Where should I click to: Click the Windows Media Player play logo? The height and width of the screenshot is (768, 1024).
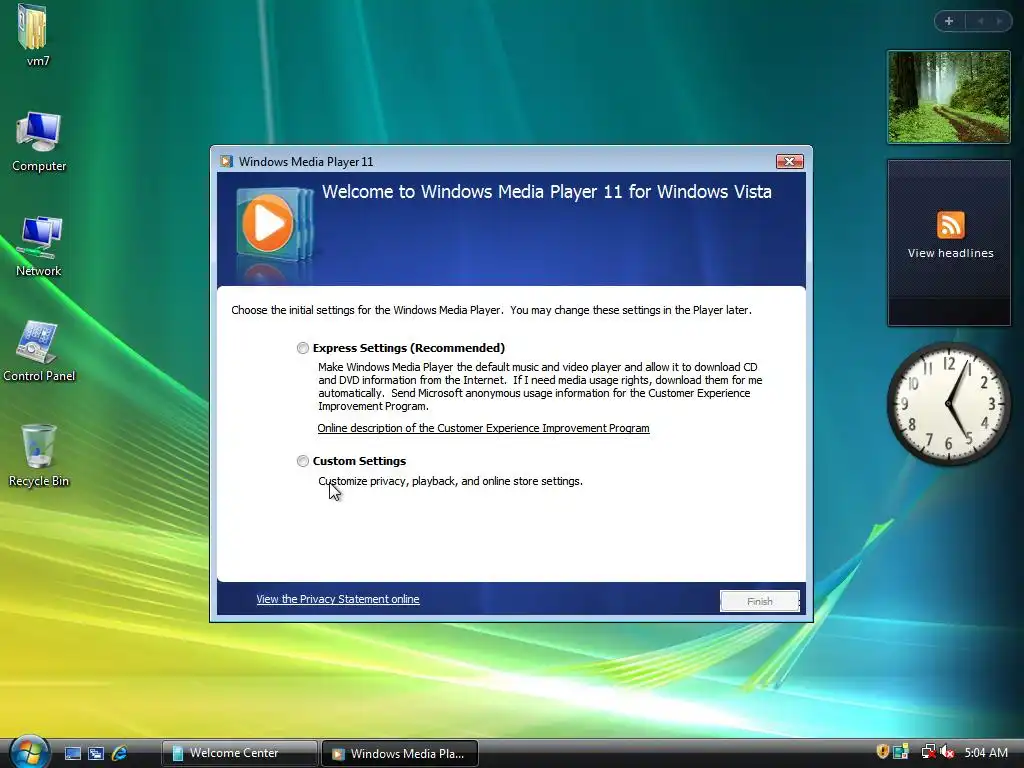(x=268, y=224)
